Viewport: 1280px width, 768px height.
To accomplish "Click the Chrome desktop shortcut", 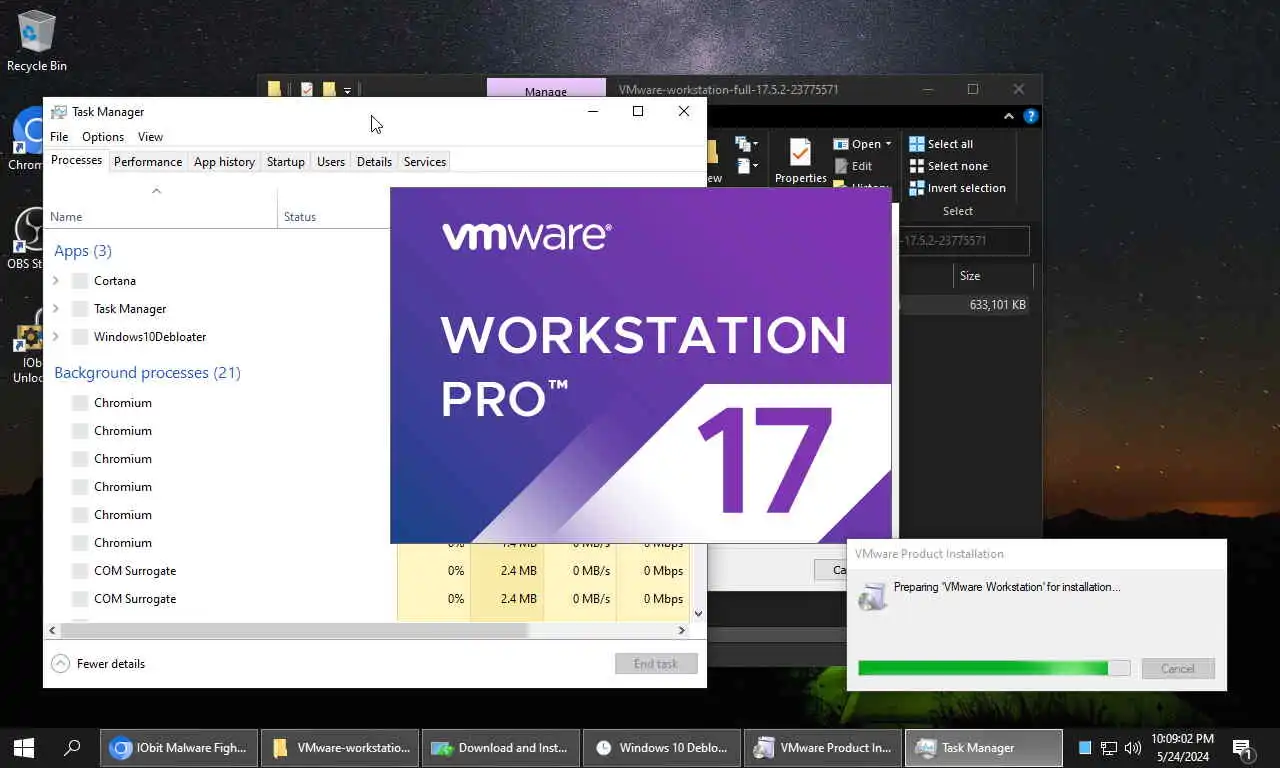I will click(x=27, y=138).
